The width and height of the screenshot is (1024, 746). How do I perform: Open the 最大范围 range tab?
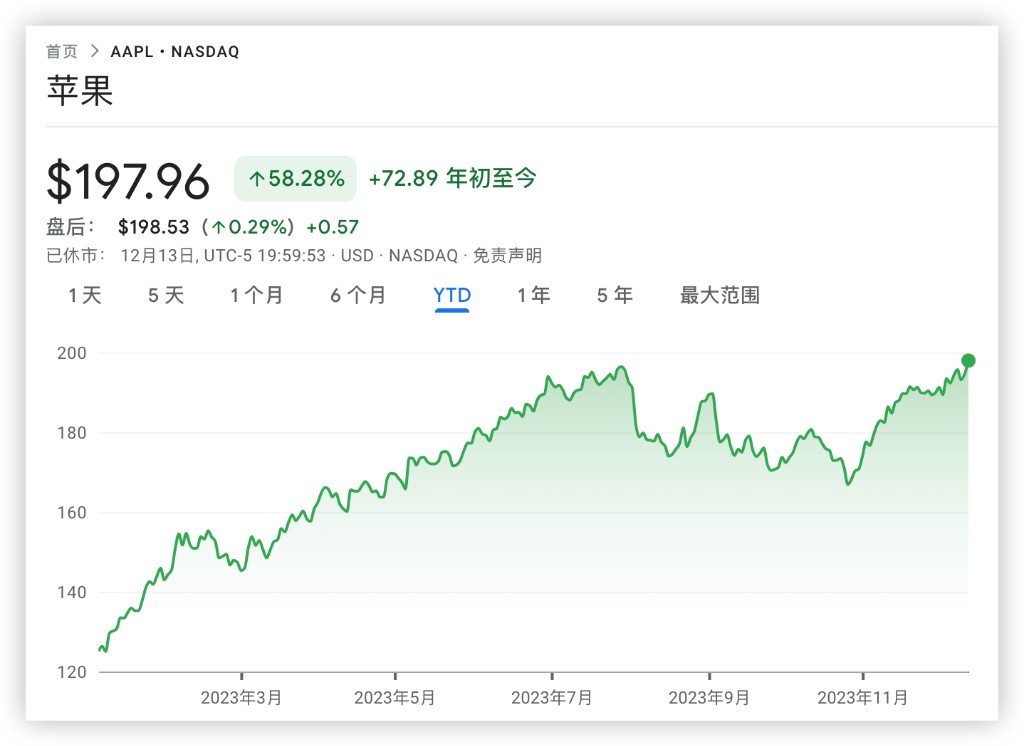(x=720, y=295)
